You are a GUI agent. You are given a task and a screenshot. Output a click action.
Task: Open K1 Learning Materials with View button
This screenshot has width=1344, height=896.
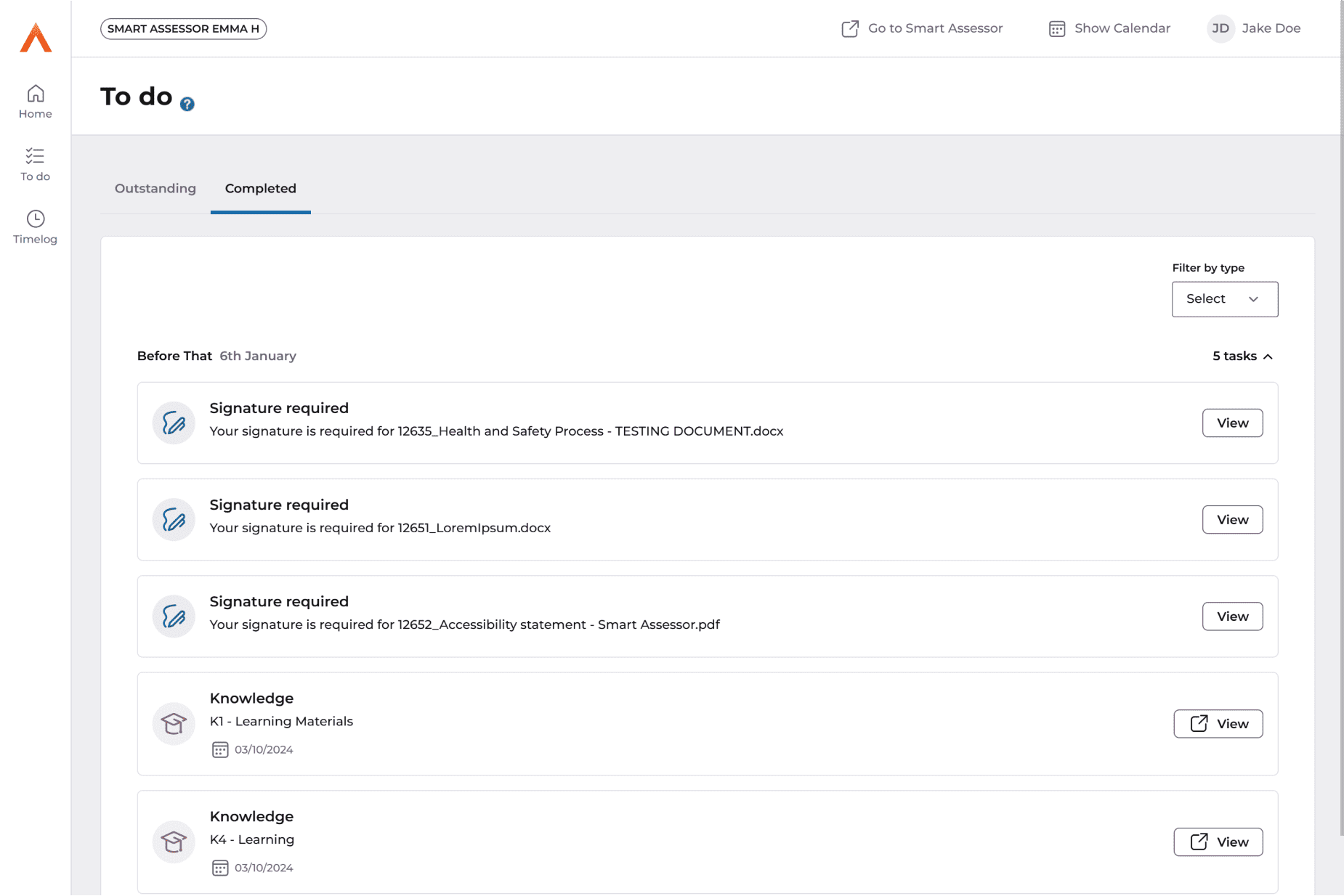pyautogui.click(x=1218, y=723)
